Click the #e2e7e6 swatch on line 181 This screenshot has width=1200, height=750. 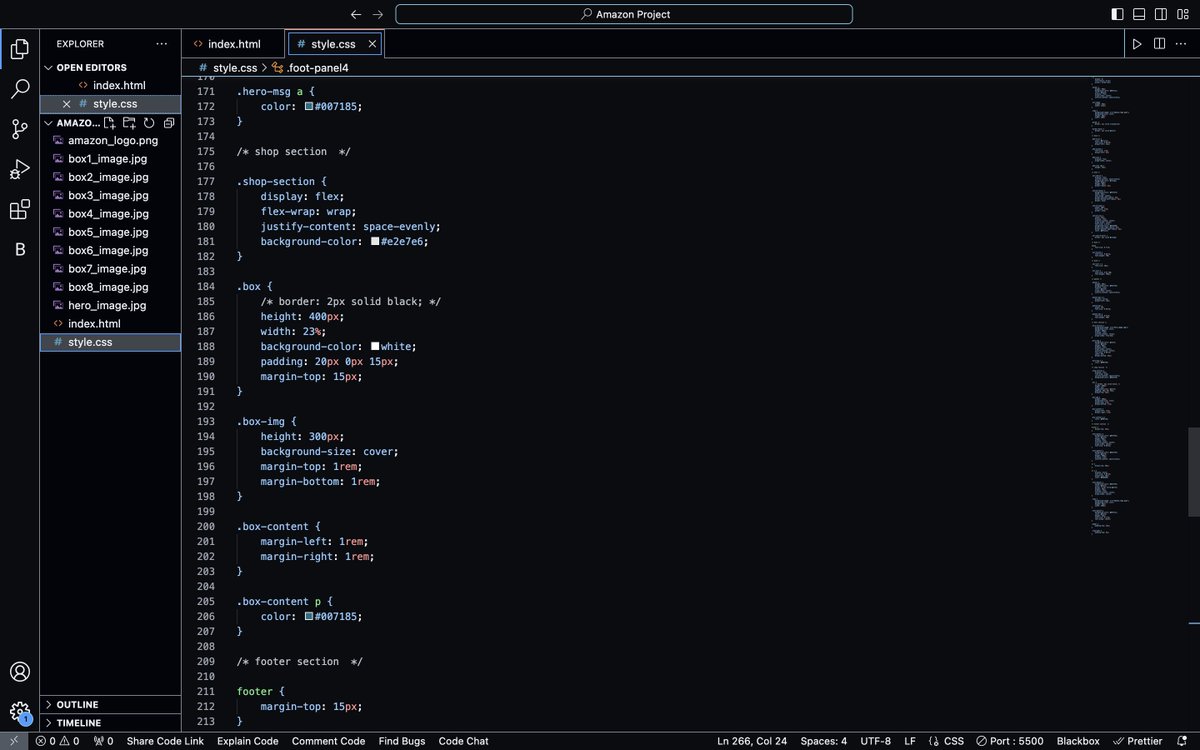375,241
